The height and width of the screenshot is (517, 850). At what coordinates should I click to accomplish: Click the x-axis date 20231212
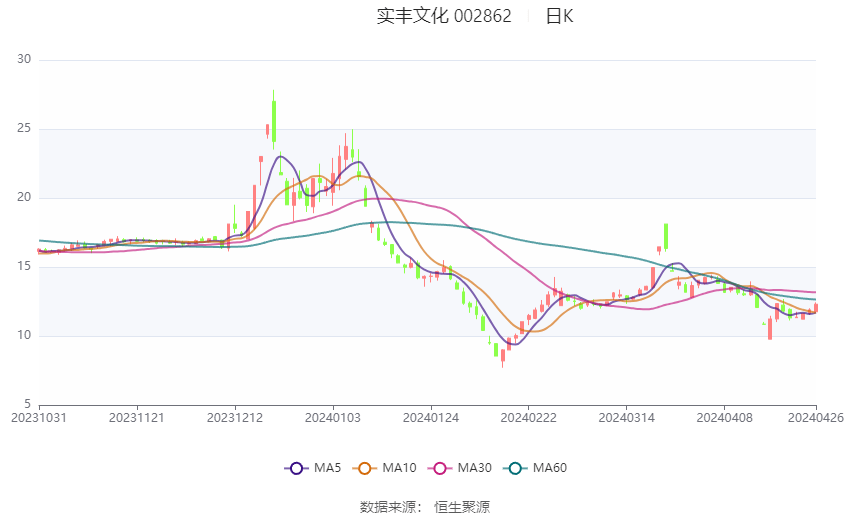click(x=235, y=418)
